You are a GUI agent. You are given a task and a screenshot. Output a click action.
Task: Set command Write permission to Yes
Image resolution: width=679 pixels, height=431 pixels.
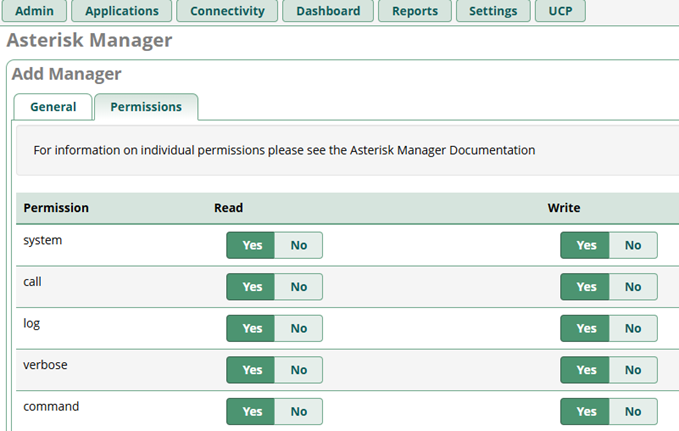[585, 412]
